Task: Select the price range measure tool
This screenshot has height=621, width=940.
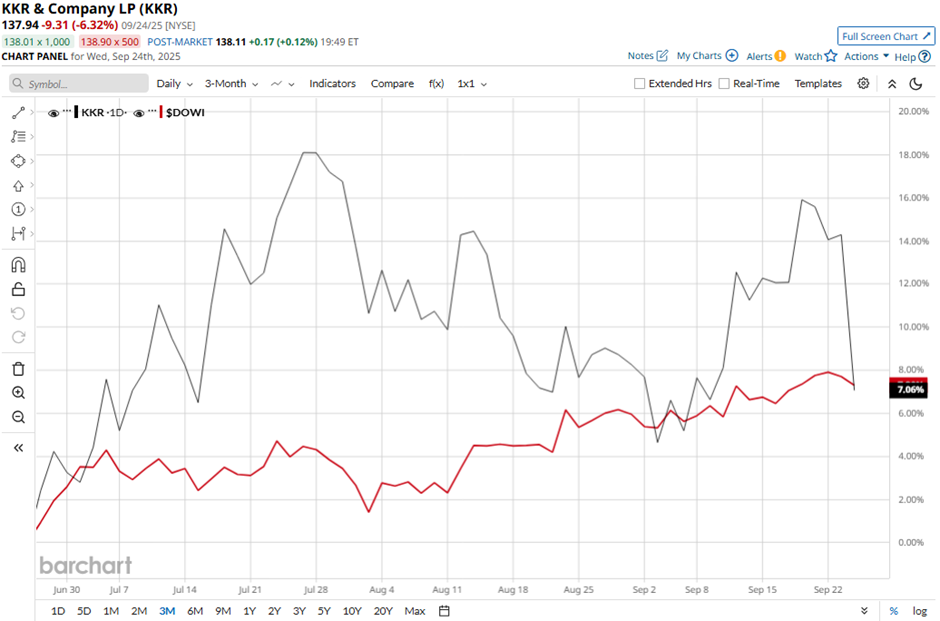Action: (x=18, y=234)
